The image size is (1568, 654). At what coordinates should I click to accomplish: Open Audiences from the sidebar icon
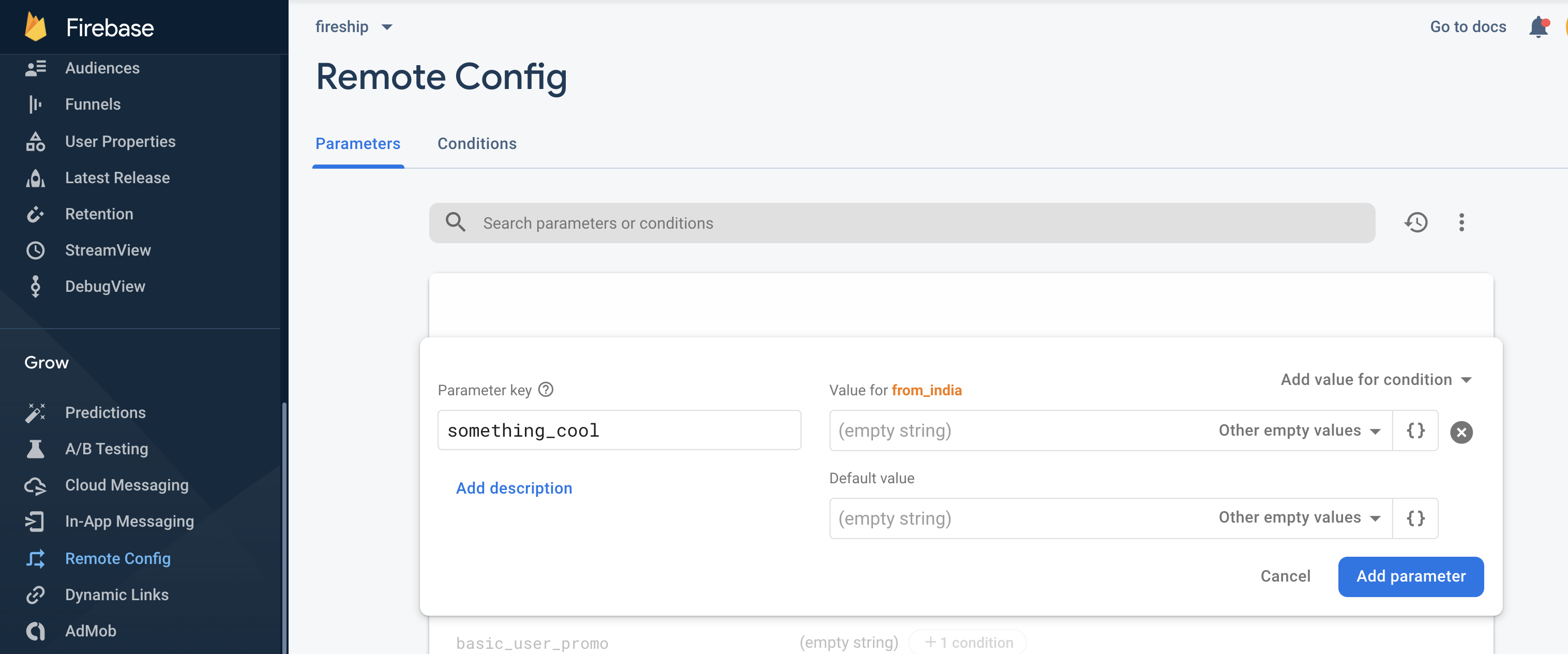click(35, 68)
